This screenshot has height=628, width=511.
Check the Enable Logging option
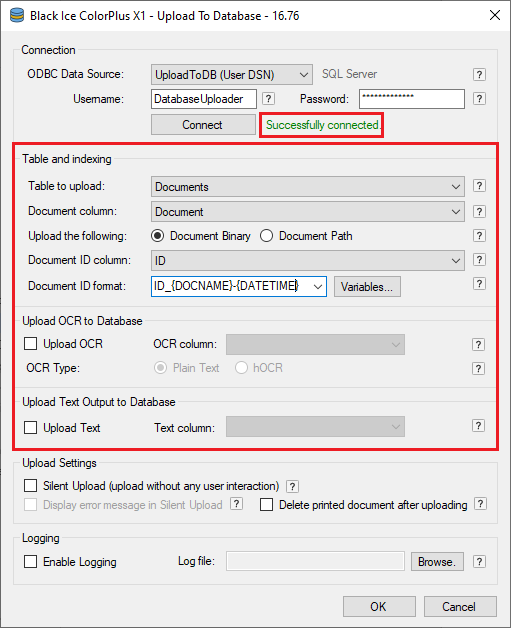pyautogui.click(x=30, y=562)
